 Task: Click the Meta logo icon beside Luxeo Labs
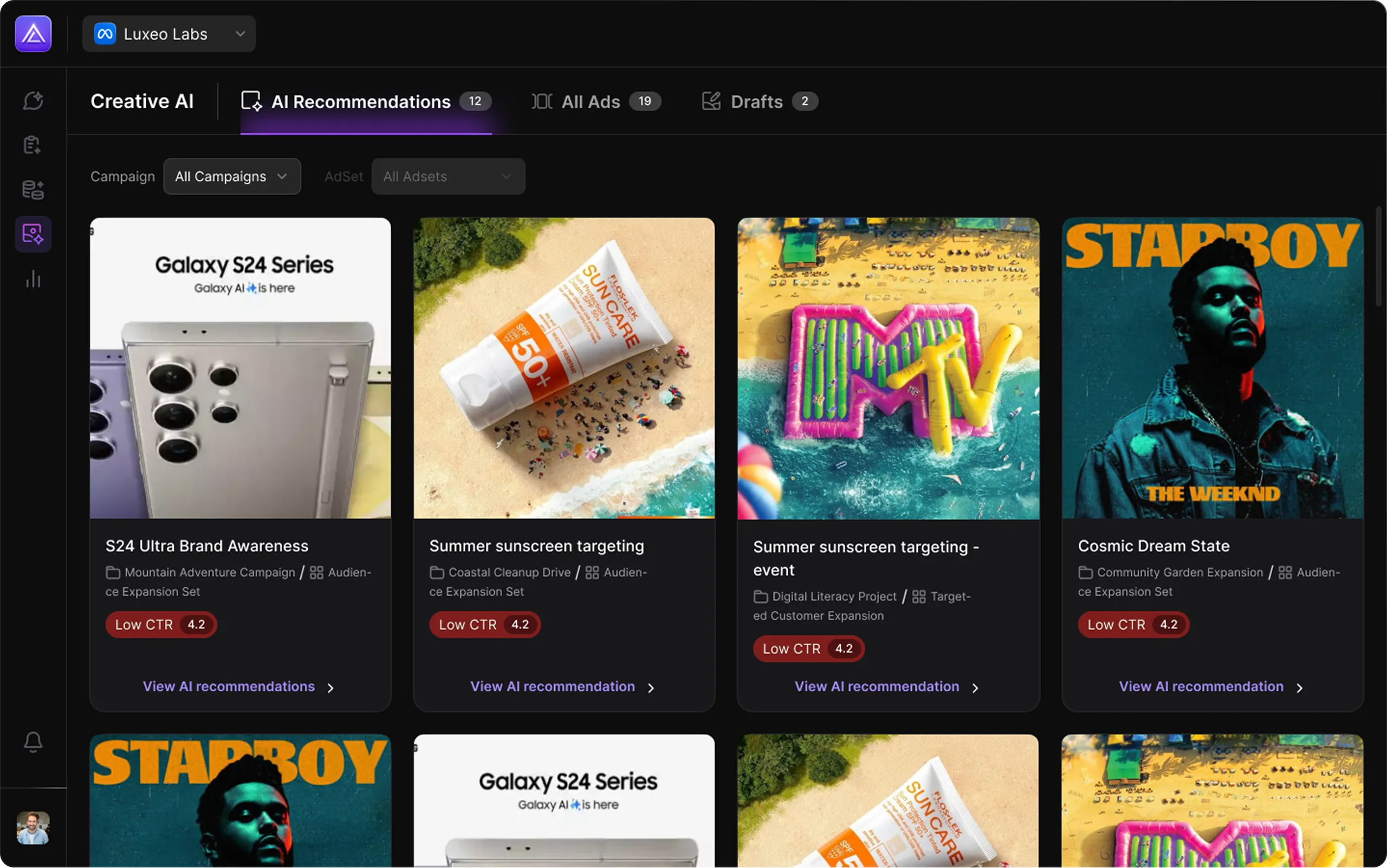click(105, 34)
